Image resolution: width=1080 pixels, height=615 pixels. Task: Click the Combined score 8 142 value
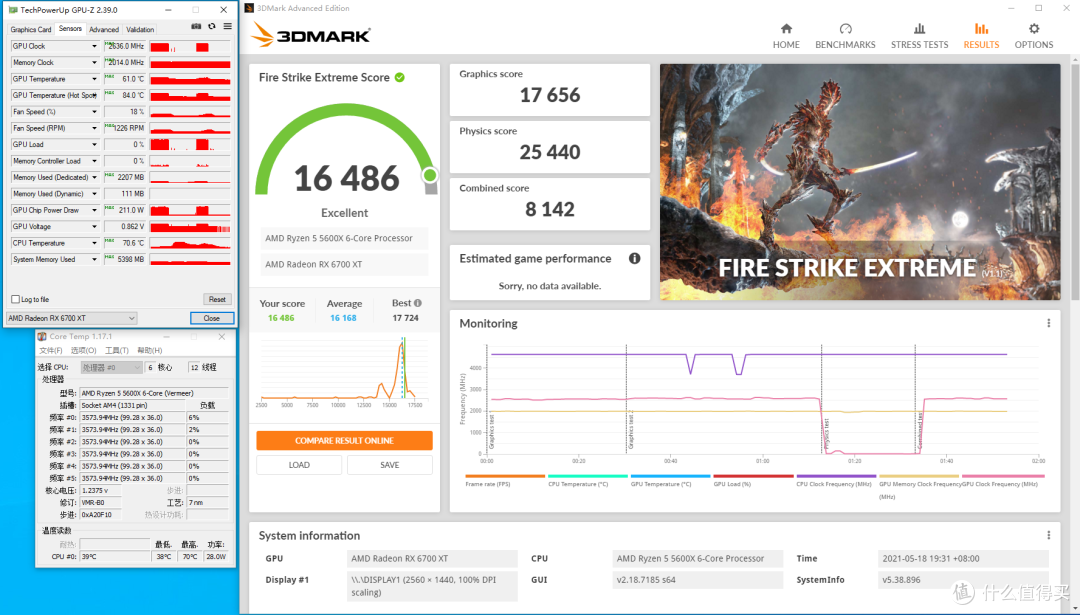pos(550,209)
